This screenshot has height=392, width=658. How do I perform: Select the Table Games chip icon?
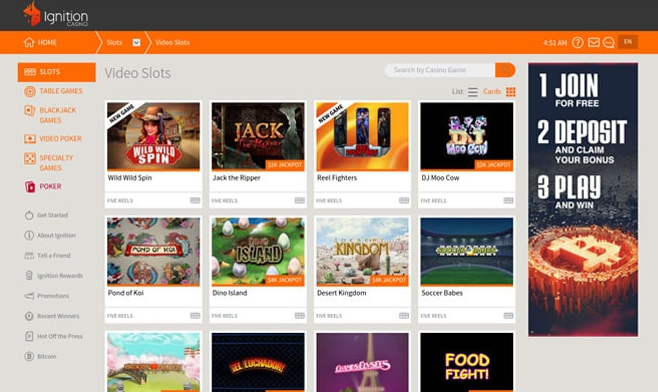pos(30,91)
